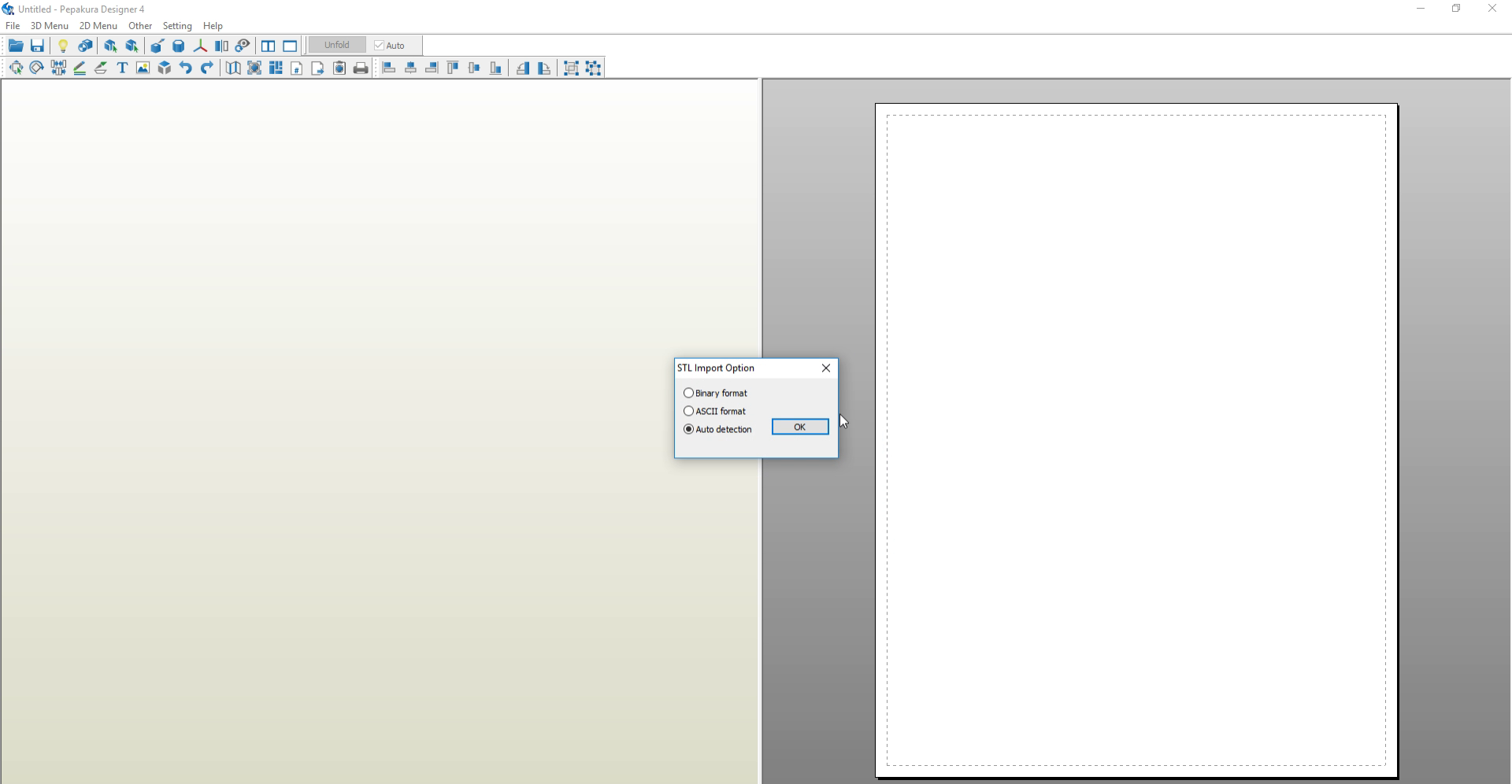Switch to split two-pane view icon

pos(269,46)
